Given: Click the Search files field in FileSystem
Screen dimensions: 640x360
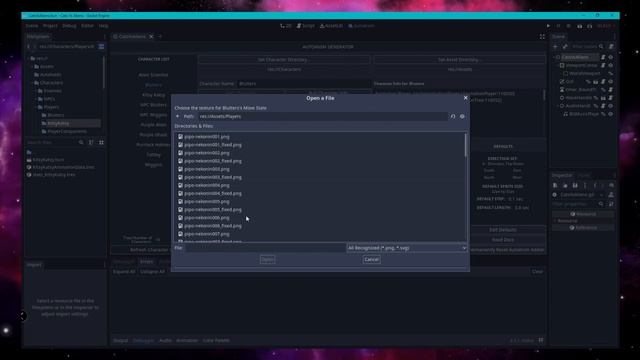Looking at the screenshot, I should (x=51, y=142).
